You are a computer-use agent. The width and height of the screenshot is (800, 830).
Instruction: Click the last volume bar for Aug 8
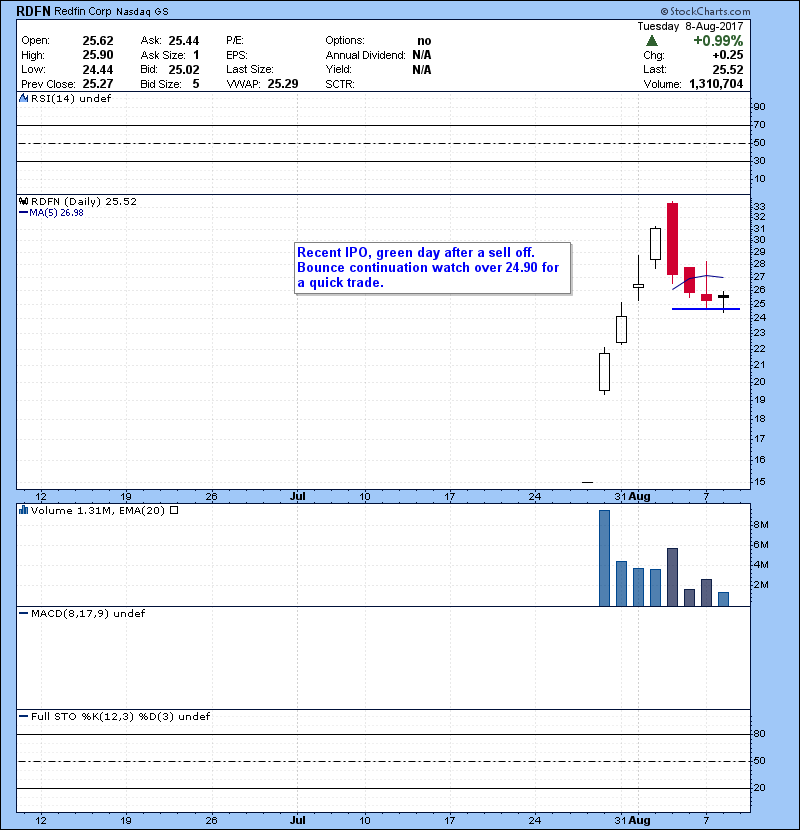pos(723,599)
